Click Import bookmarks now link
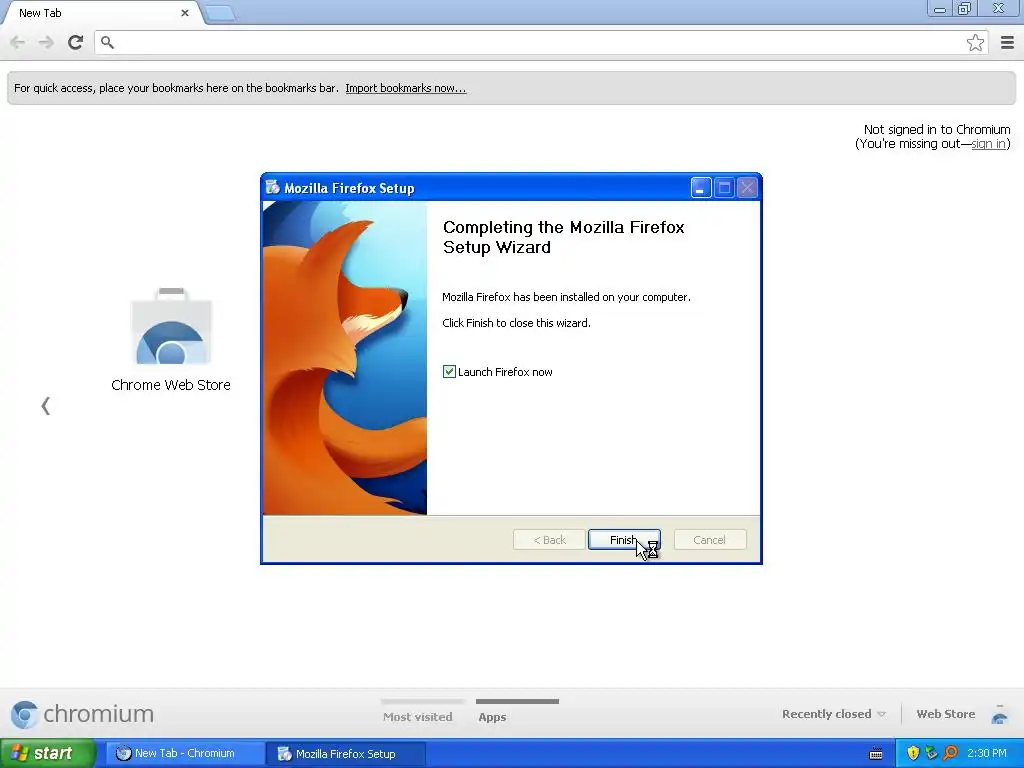The height and width of the screenshot is (768, 1024). [406, 88]
